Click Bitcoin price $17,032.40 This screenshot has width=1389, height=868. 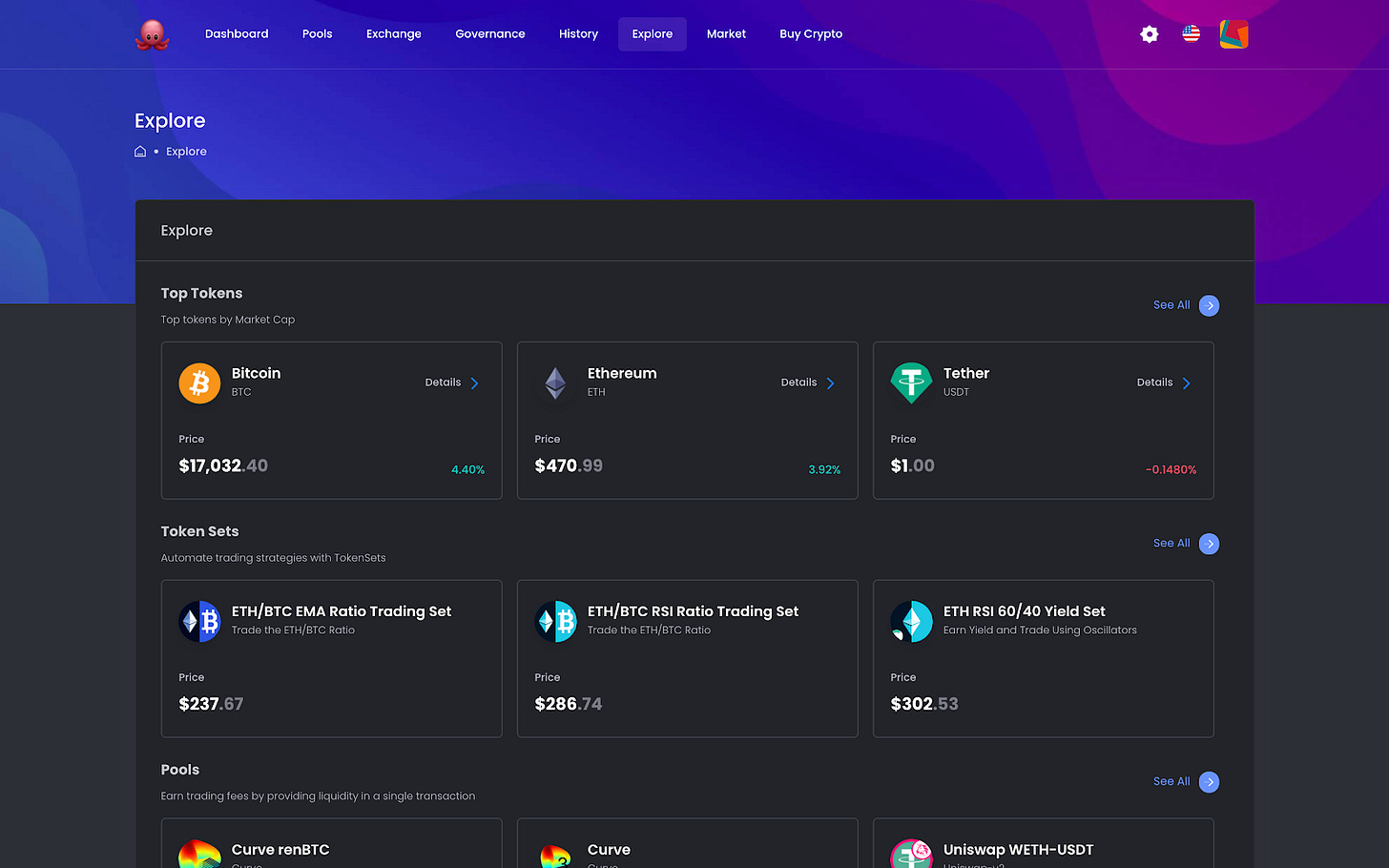pyautogui.click(x=223, y=465)
